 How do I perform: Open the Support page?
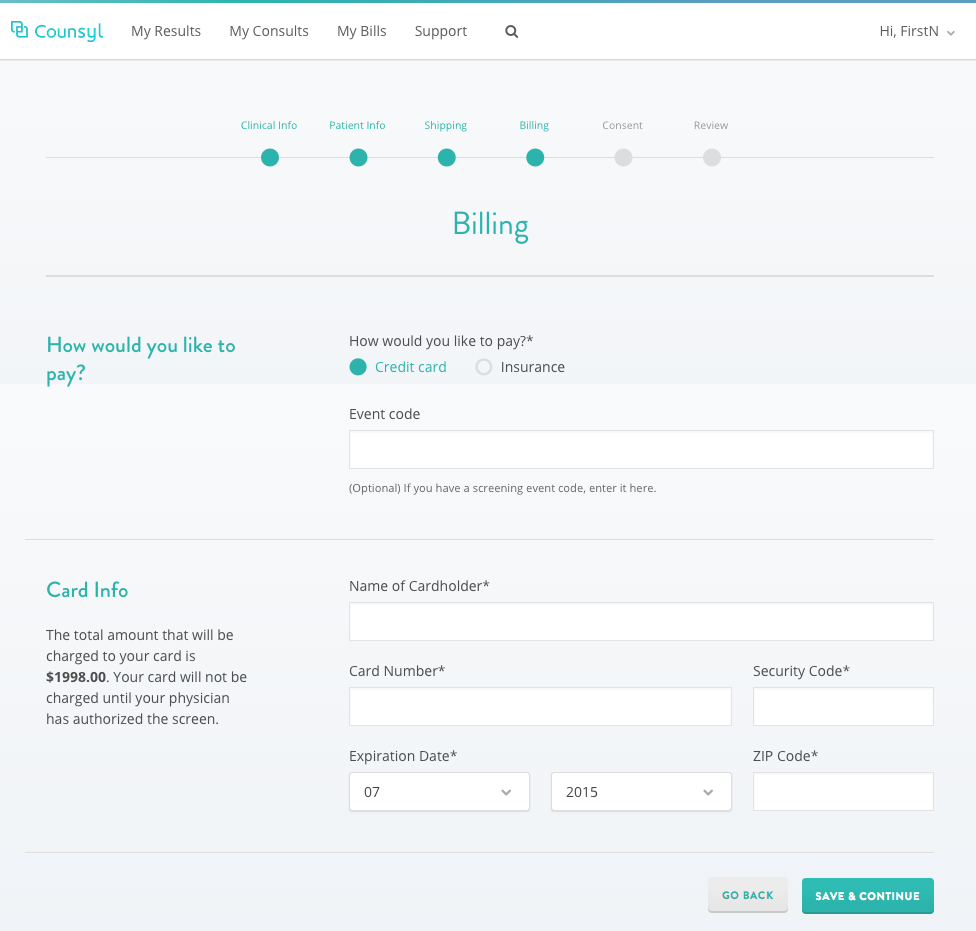(x=441, y=31)
